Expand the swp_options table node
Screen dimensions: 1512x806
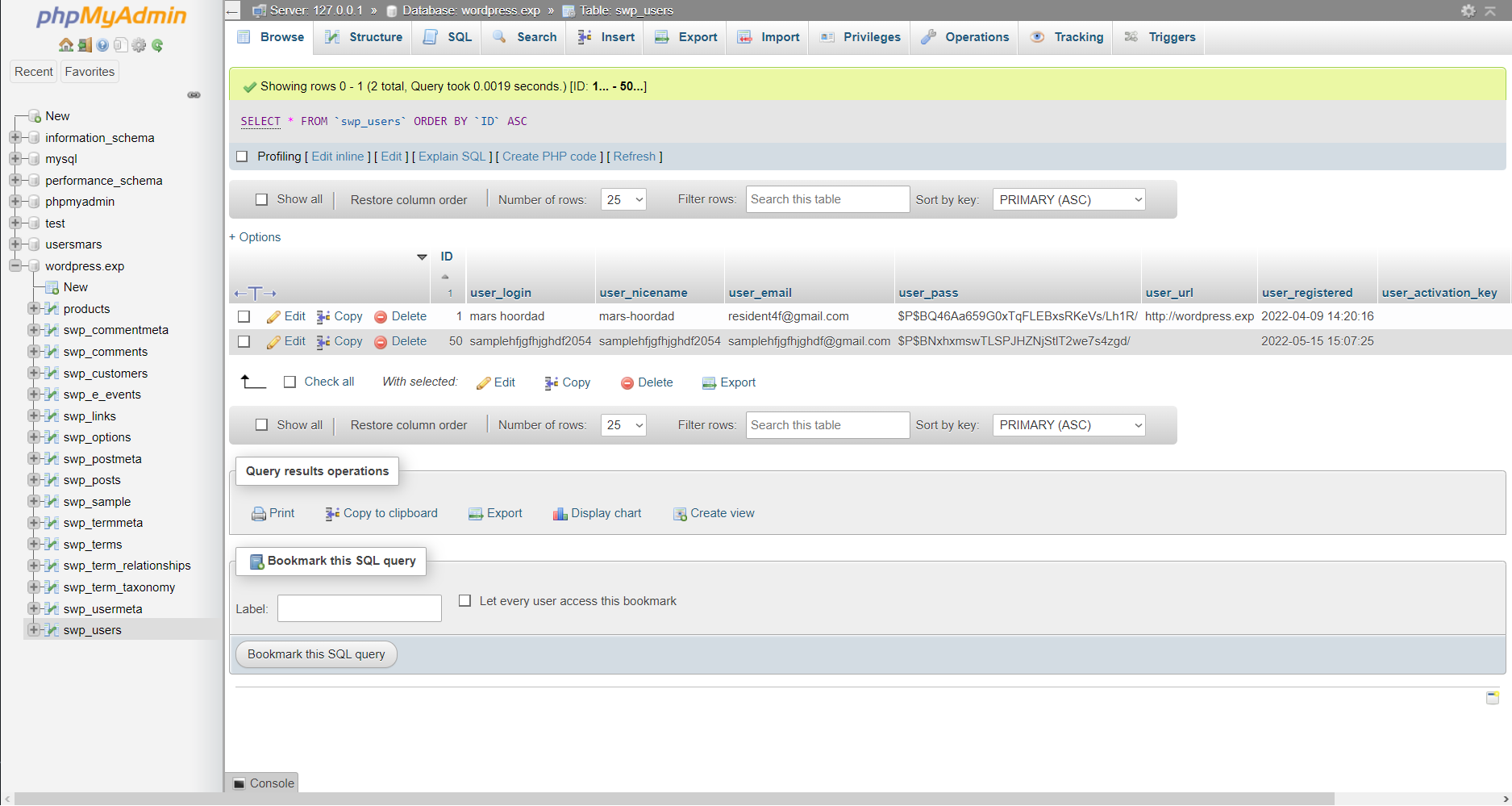point(34,437)
